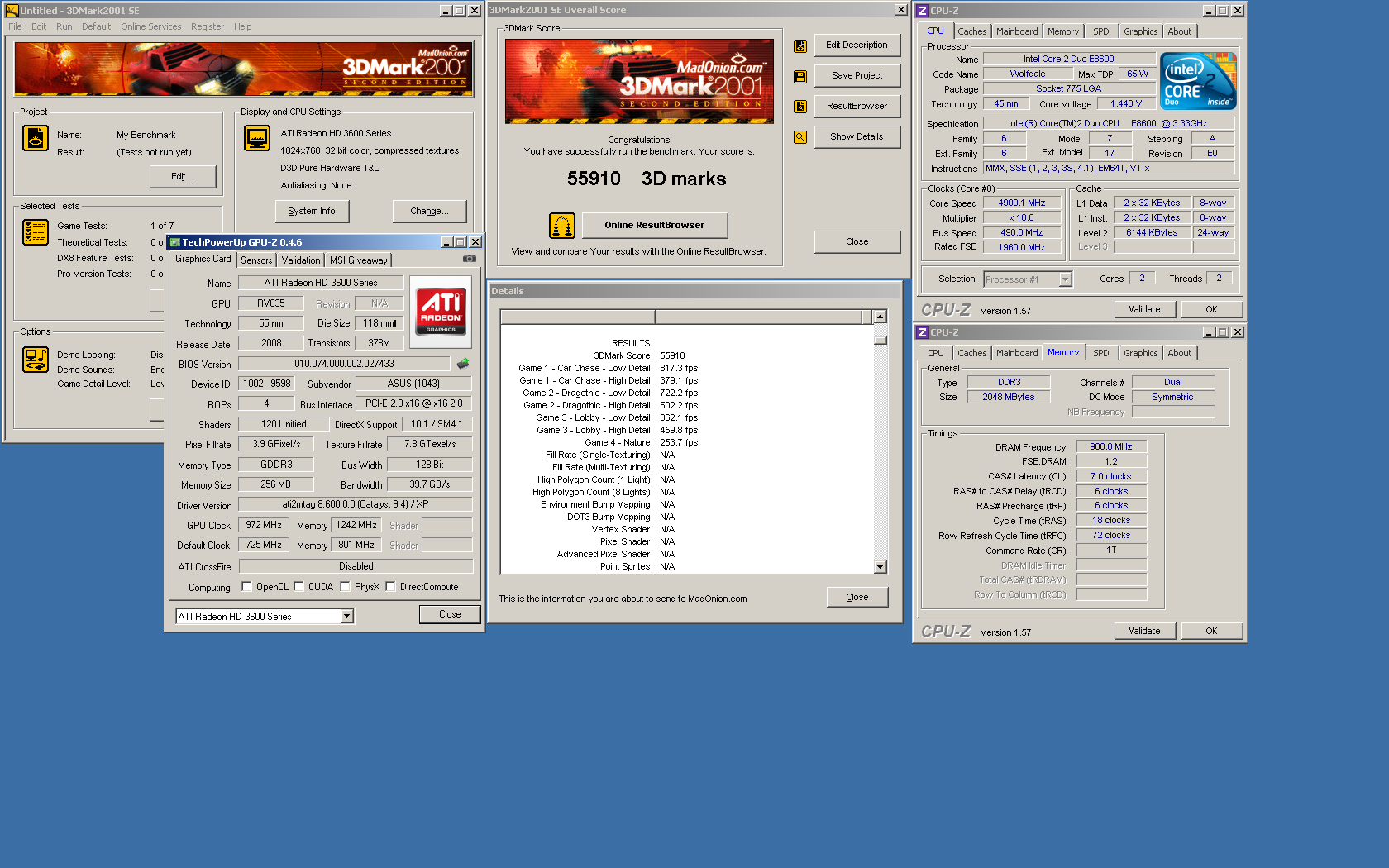Enable the CUDA checkbox in GPU-Z

298,587
